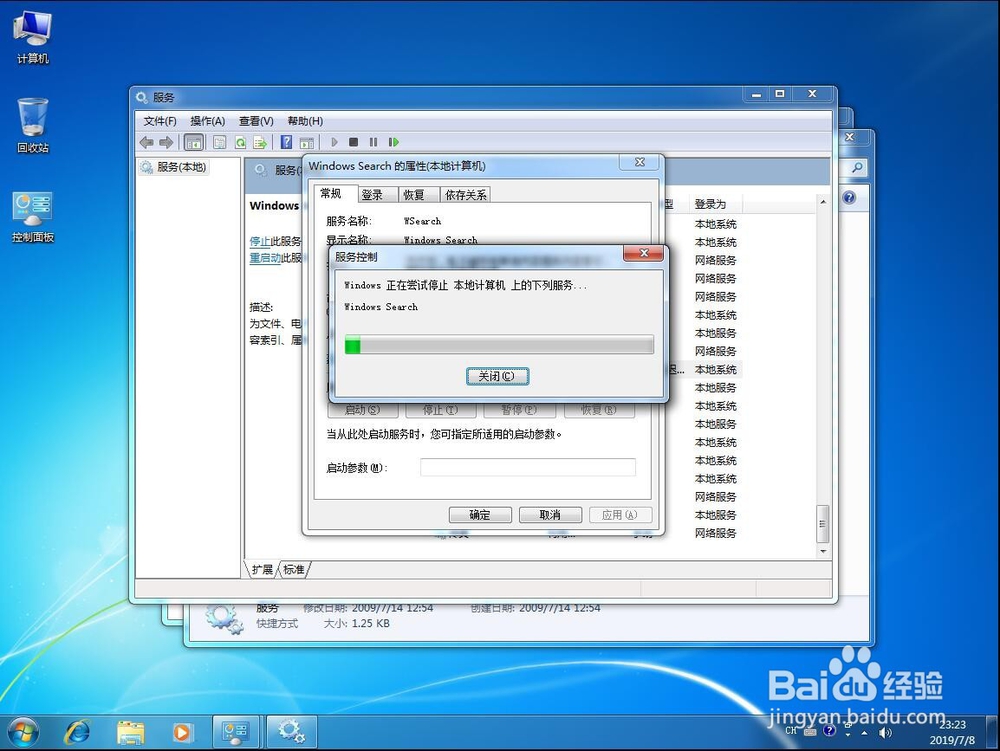This screenshot has height=751, width=1000.
Task: Select the Stop Service toolbar icon
Action: [x=353, y=142]
